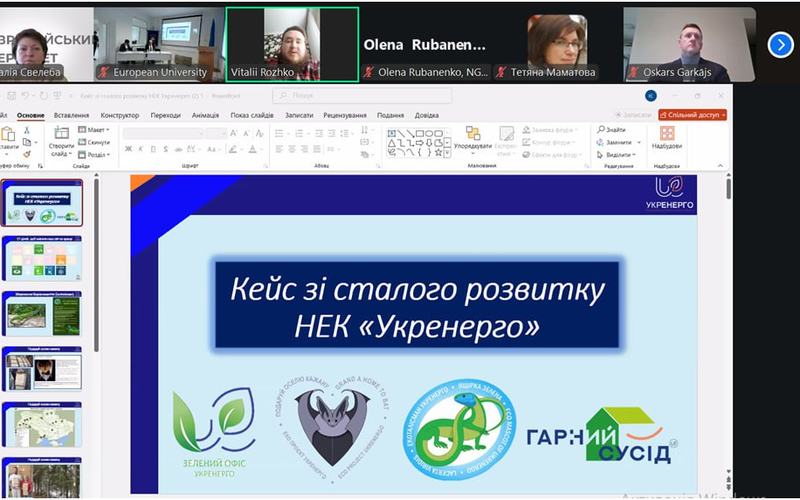Viewport: 800px width, 500px height.
Task: Click the Знайти find button
Action: [x=611, y=130]
